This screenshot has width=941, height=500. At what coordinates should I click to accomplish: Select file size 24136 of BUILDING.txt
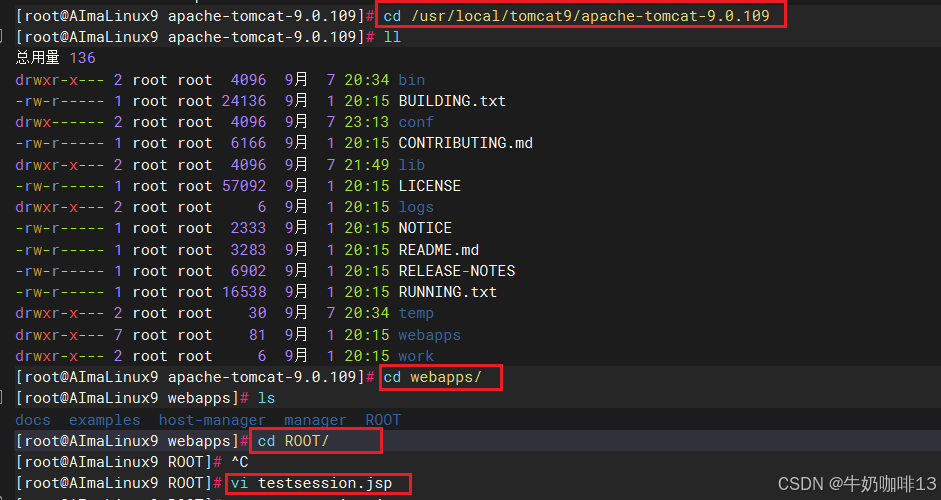[244, 101]
